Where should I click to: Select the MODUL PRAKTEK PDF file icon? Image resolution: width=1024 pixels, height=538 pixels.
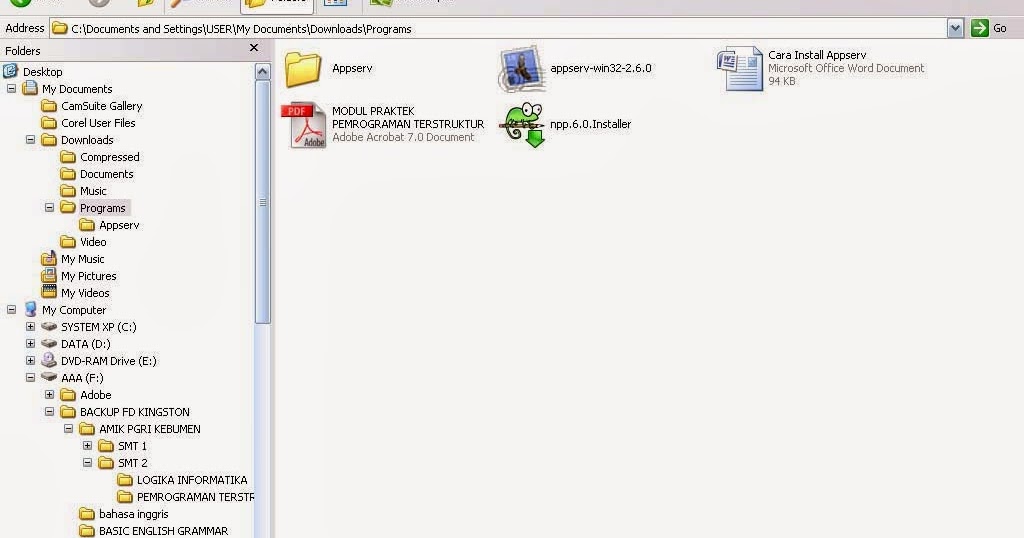[304, 125]
